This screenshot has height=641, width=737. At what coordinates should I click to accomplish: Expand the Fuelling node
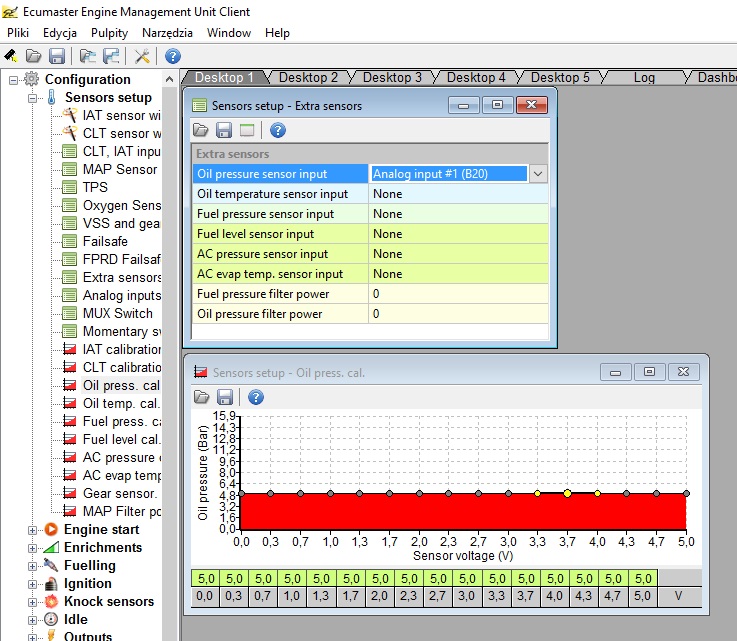click(32, 566)
